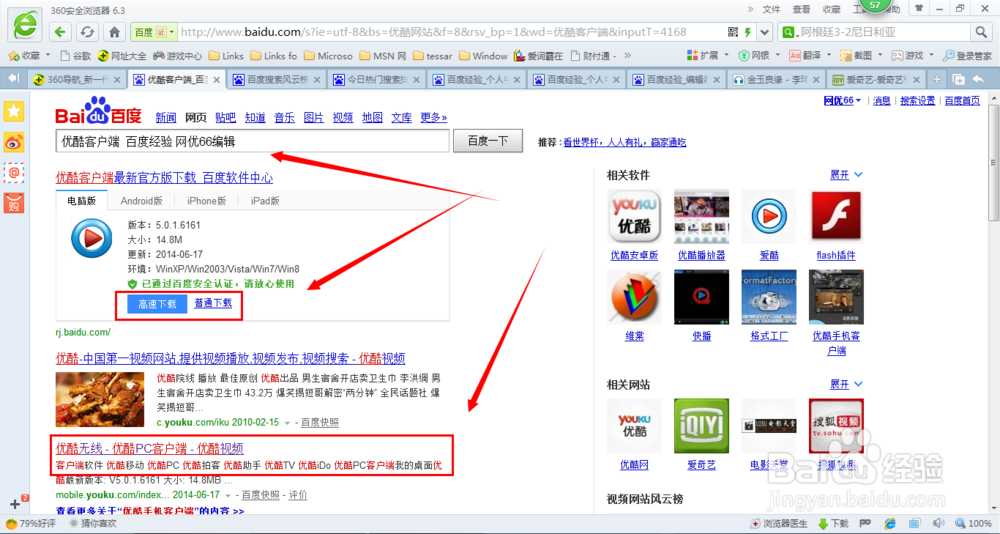The image size is (1000, 534).
Task: Open the Weibo sidebar icon
Action: pos(14,142)
